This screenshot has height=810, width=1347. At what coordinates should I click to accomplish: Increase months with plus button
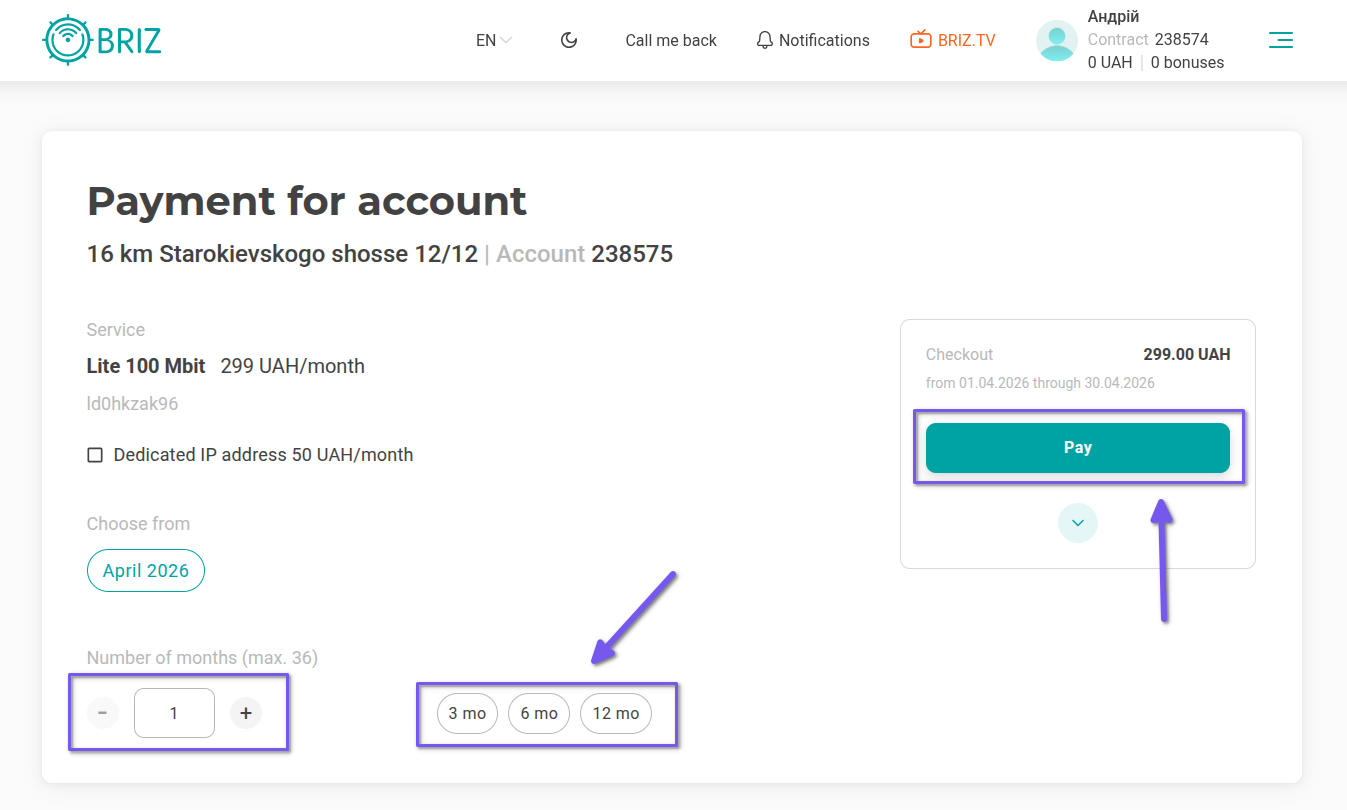point(246,713)
